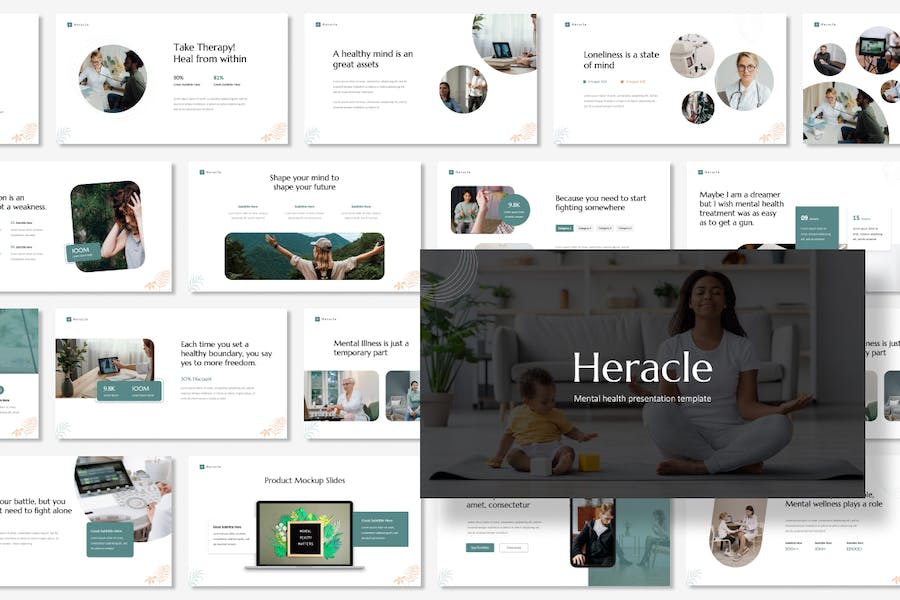Click the '30% Discount' label

[196, 379]
